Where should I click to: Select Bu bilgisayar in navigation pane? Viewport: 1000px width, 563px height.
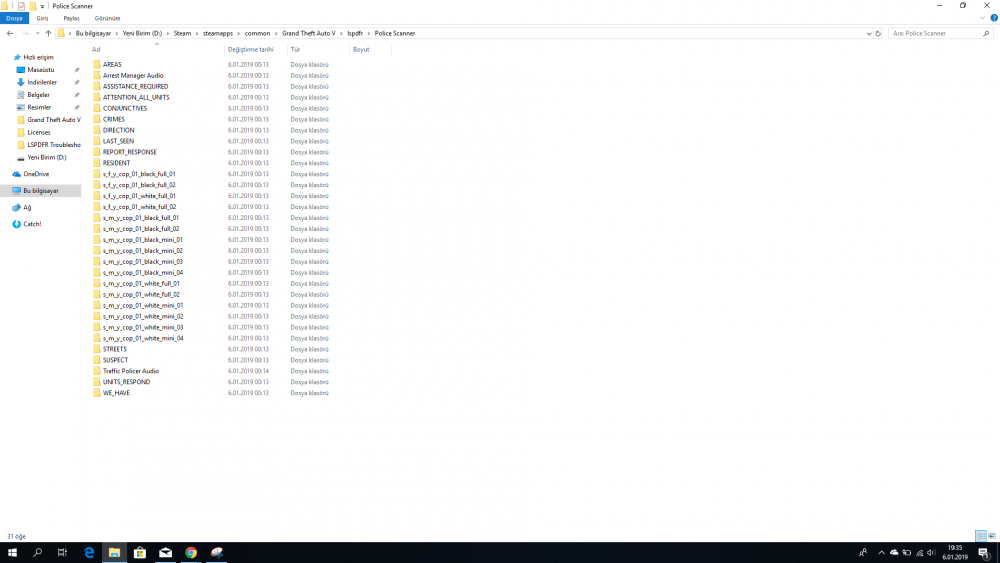pos(41,191)
